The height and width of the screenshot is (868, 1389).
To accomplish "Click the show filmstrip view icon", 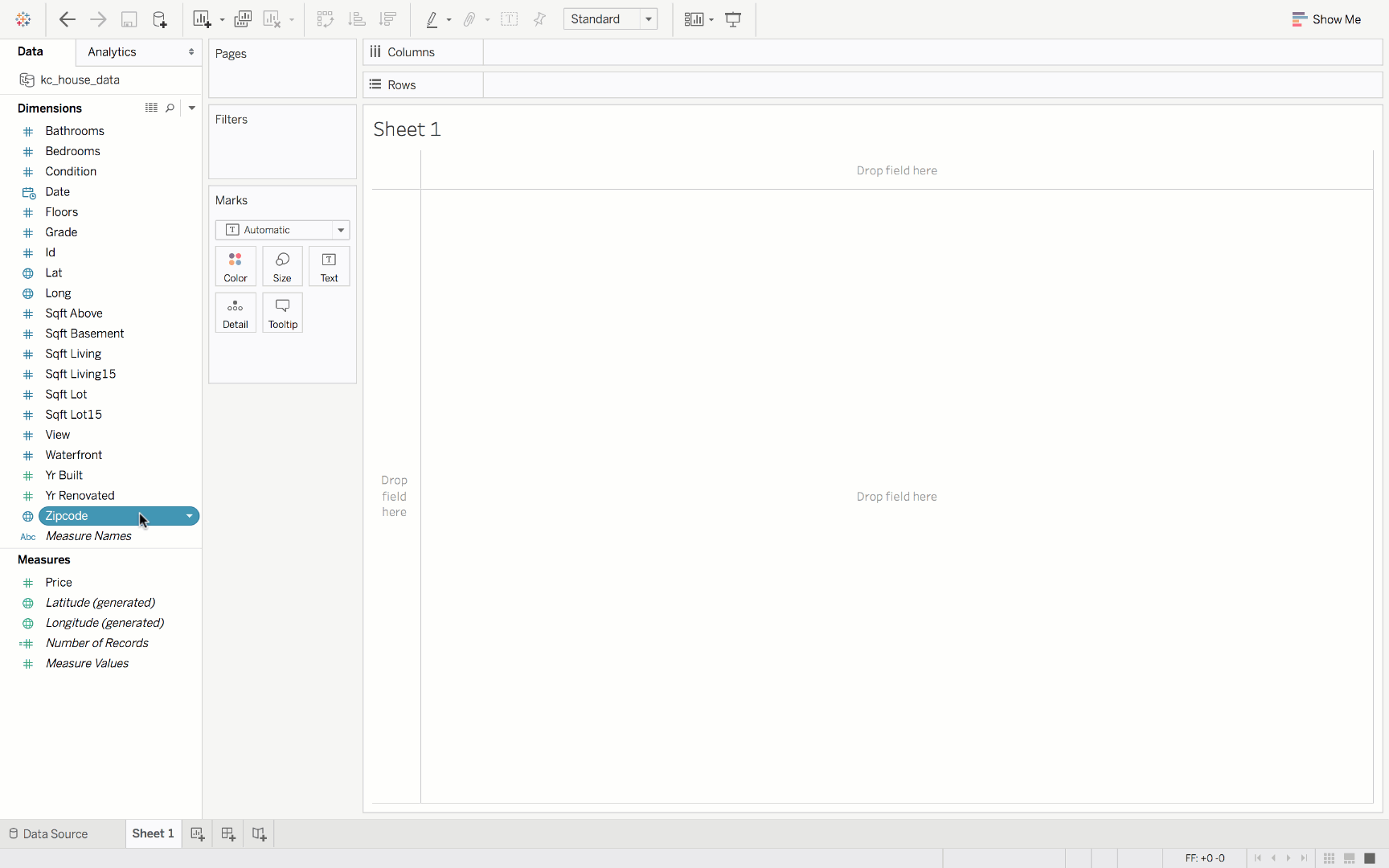I will [1350, 858].
